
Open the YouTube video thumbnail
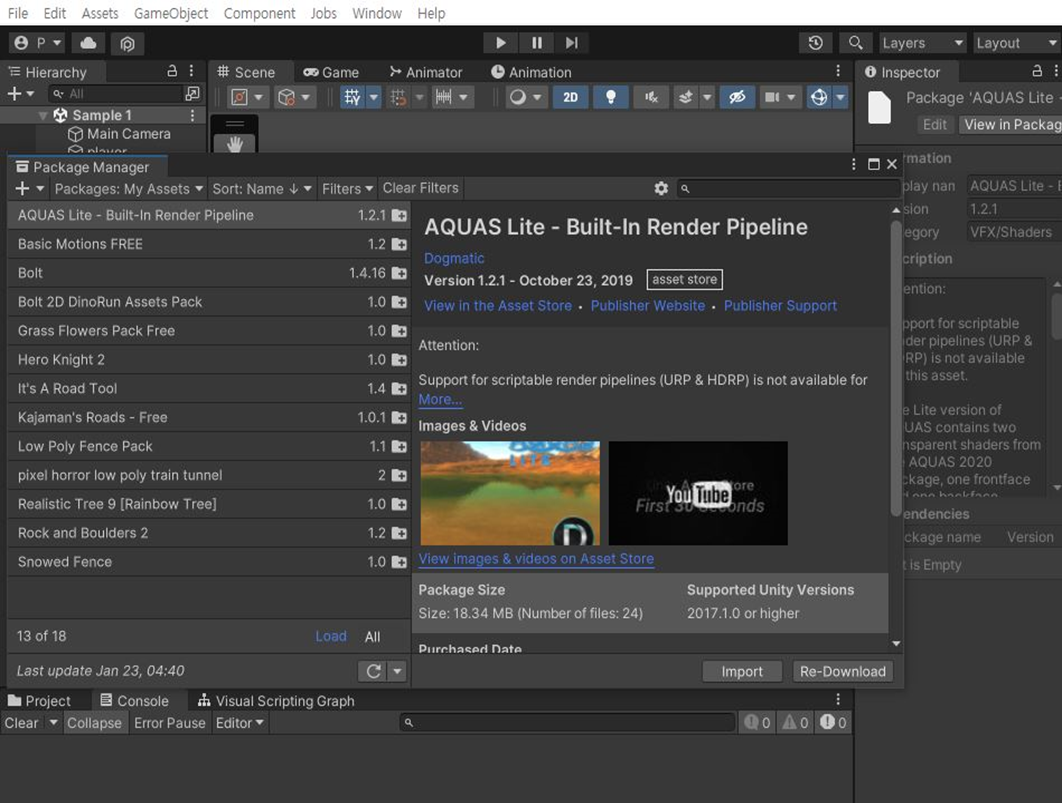[698, 493]
